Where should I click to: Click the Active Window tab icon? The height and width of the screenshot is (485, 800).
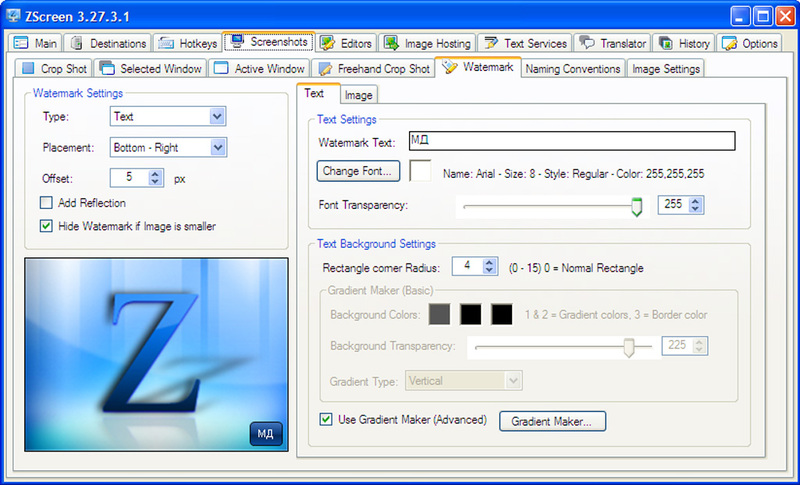221,68
